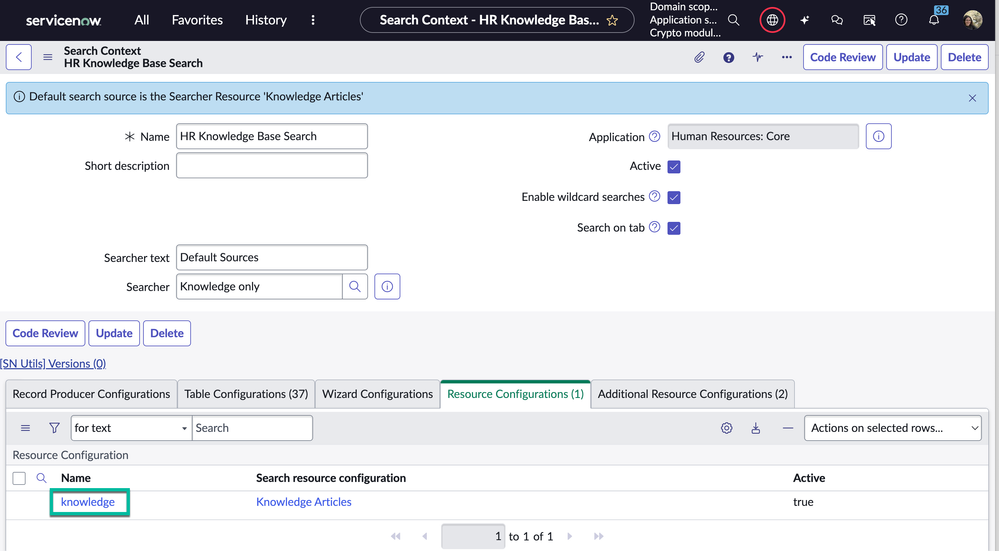This screenshot has height=551, width=999.
Task: Click the Searcher text field
Action: (x=272, y=257)
